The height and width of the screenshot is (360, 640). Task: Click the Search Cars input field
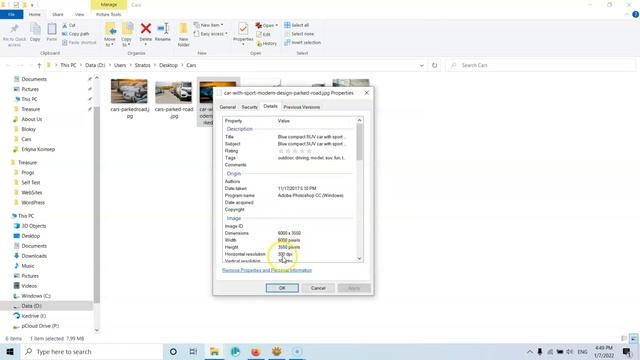pos(541,65)
